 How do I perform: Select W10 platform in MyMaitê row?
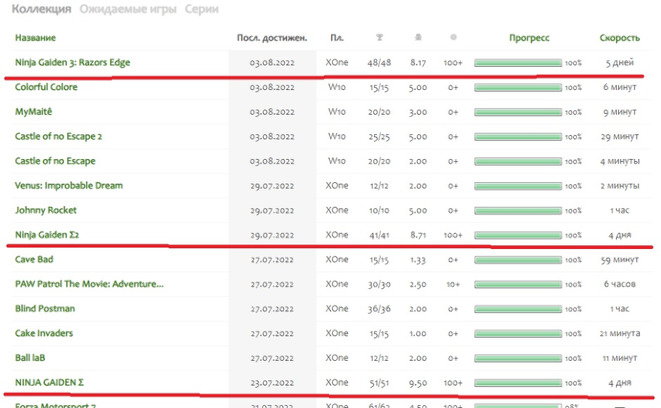coord(337,112)
